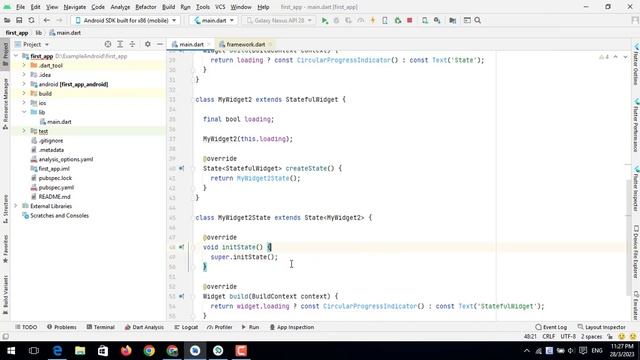This screenshot has height=360, width=640.
Task: Open Search Everywhere magnifier icon
Action: (478, 20)
